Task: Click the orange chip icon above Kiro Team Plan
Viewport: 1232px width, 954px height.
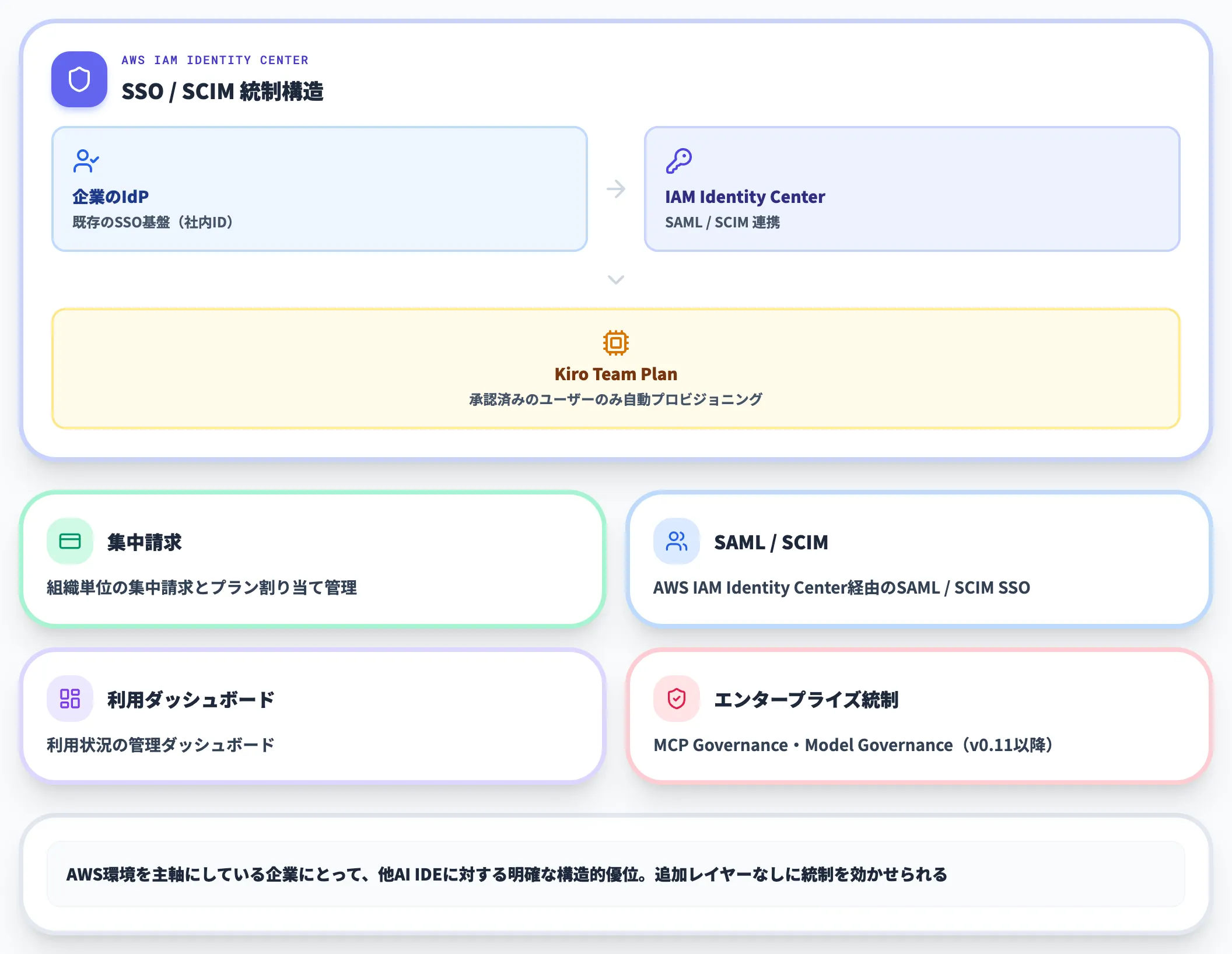Action: (615, 343)
